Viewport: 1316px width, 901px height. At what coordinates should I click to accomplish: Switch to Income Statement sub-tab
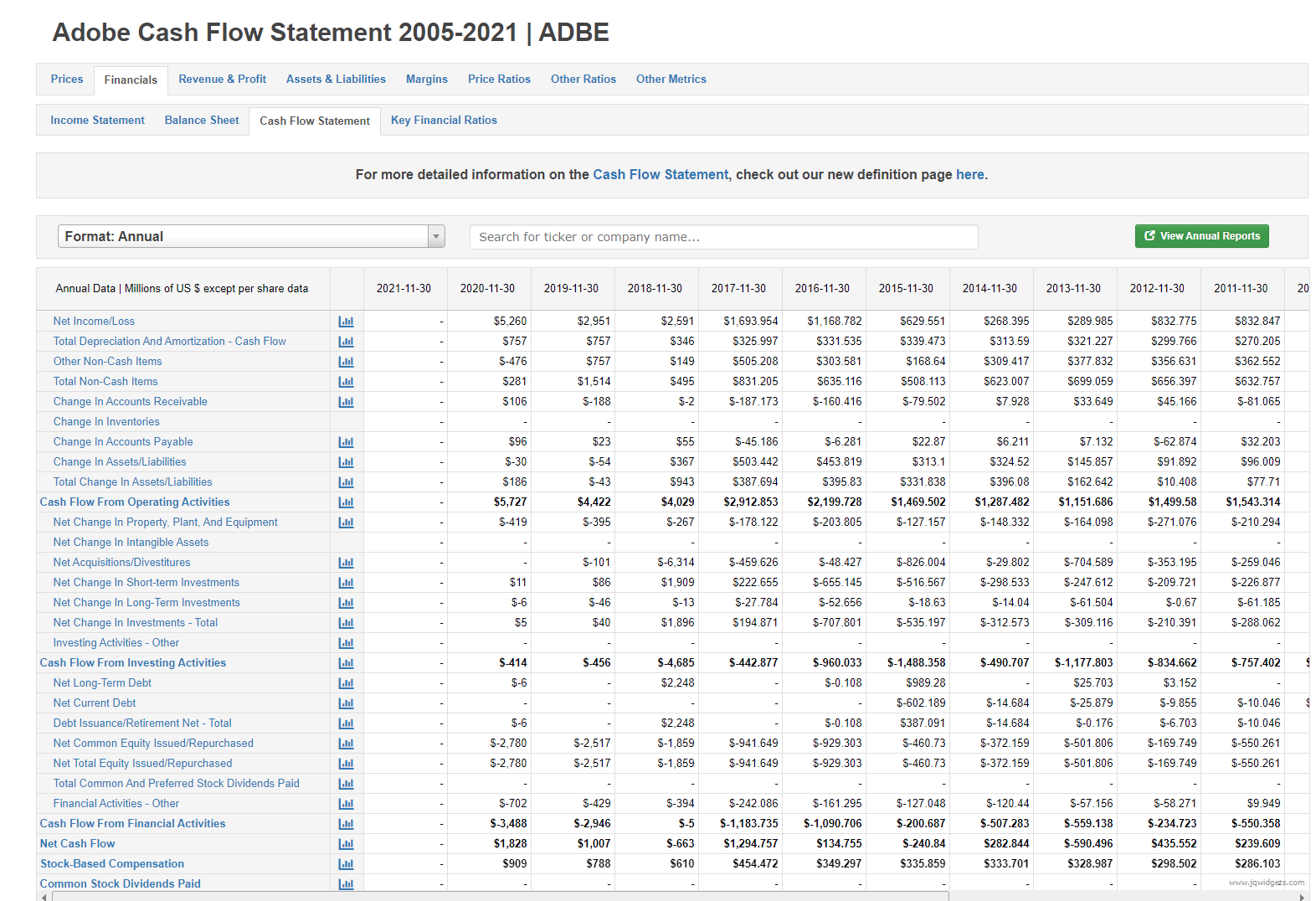97,120
